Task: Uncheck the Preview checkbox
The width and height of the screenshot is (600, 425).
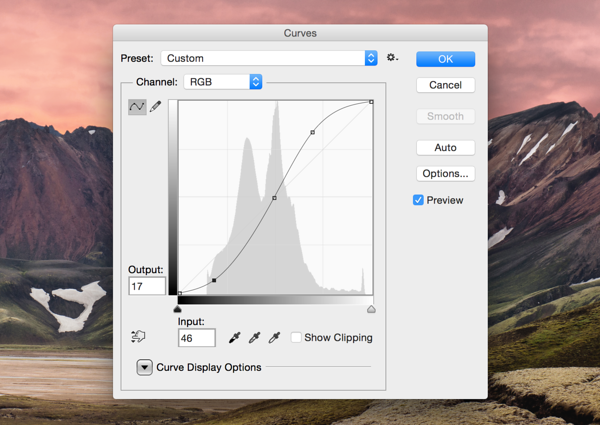Action: coord(418,200)
